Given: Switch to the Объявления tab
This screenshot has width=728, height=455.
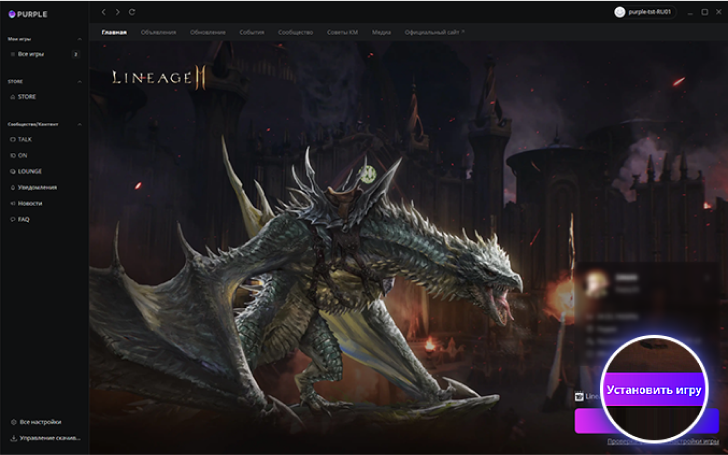Looking at the screenshot, I should [158, 32].
